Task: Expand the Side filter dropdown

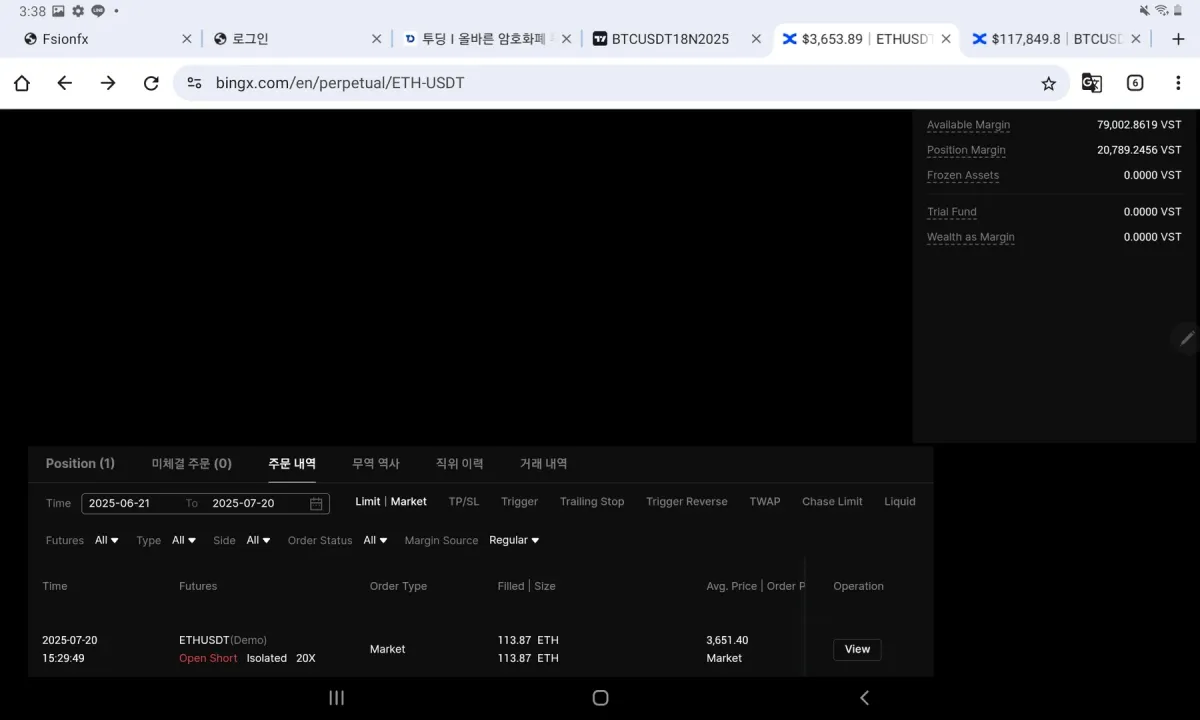Action: point(258,540)
